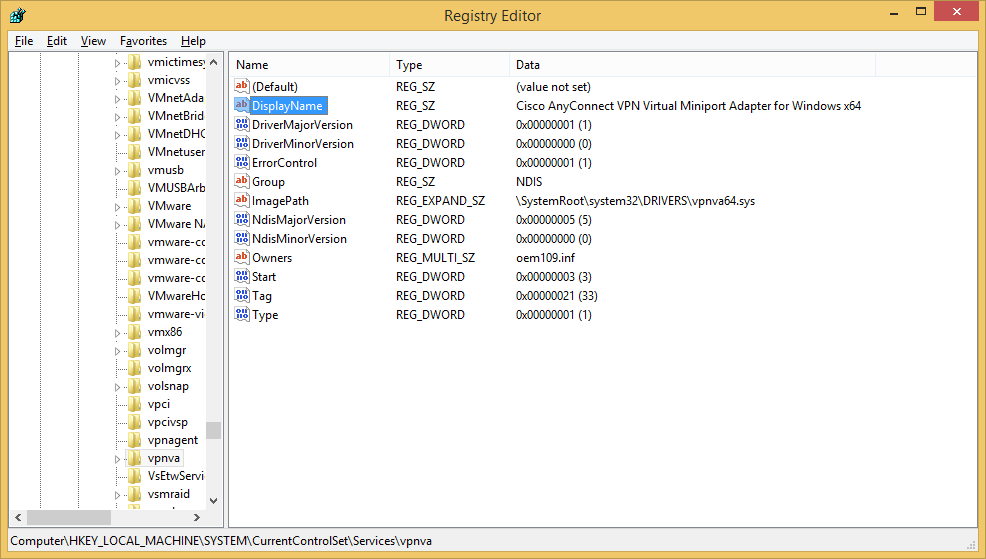986x559 pixels.
Task: Open the Help menu
Action: (x=193, y=41)
